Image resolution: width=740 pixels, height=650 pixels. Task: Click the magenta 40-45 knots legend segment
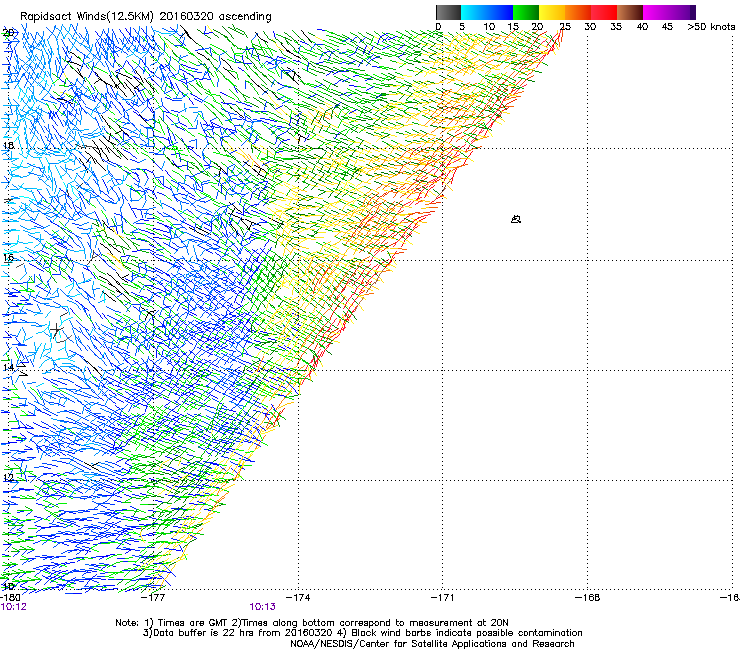[x=656, y=12]
